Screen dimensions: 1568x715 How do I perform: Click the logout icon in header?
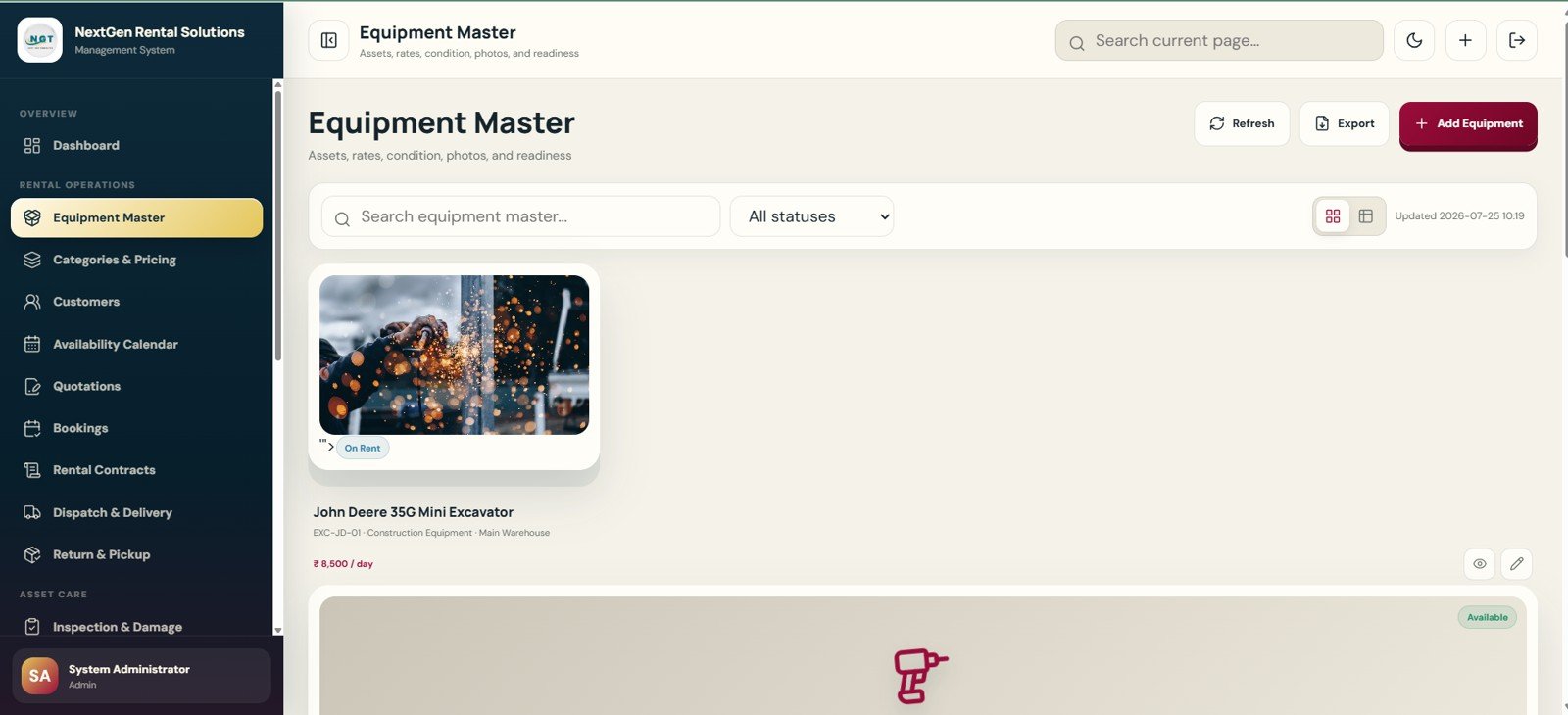tap(1517, 40)
